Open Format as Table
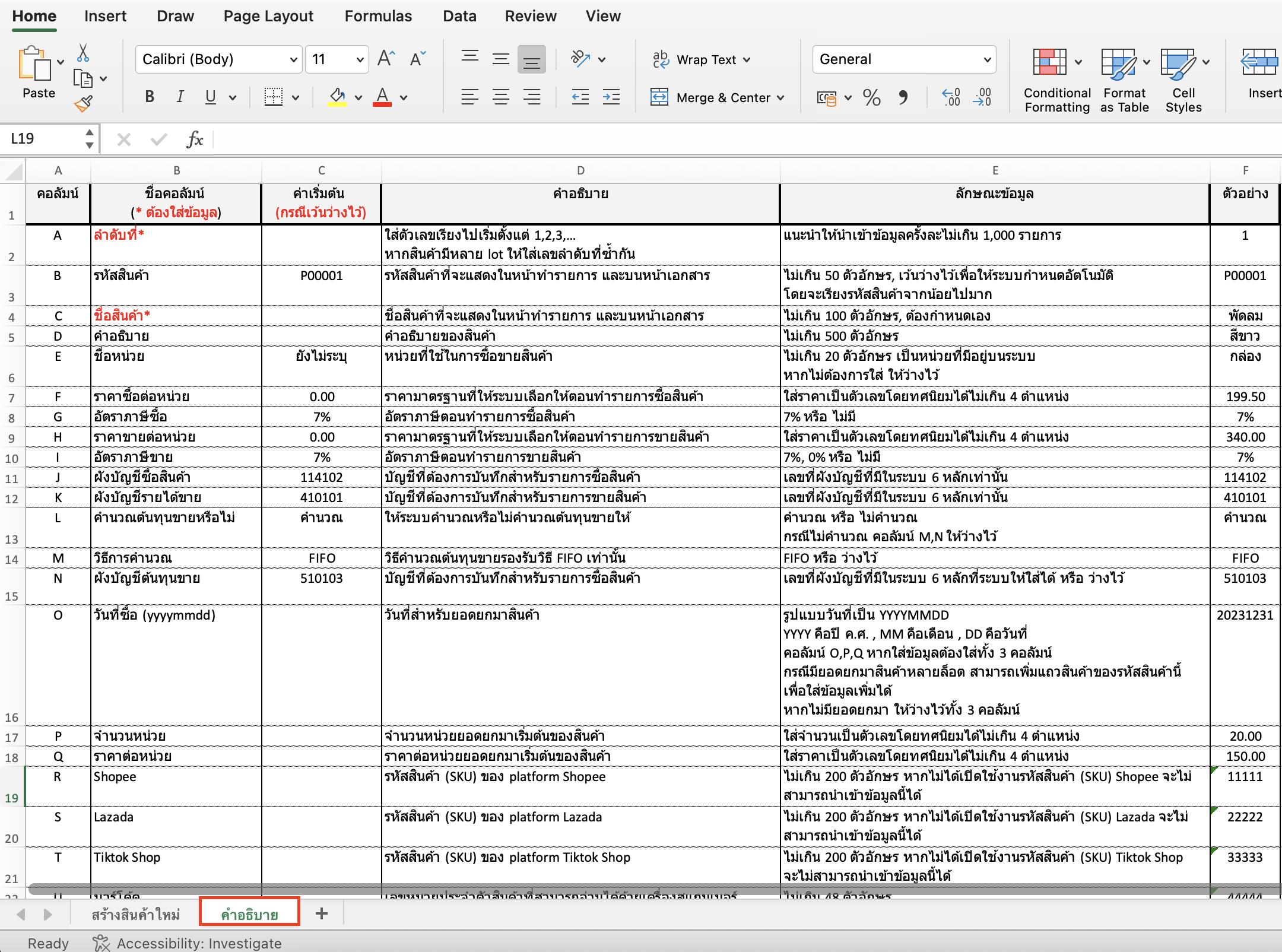The width and height of the screenshot is (1282, 952). (1124, 81)
